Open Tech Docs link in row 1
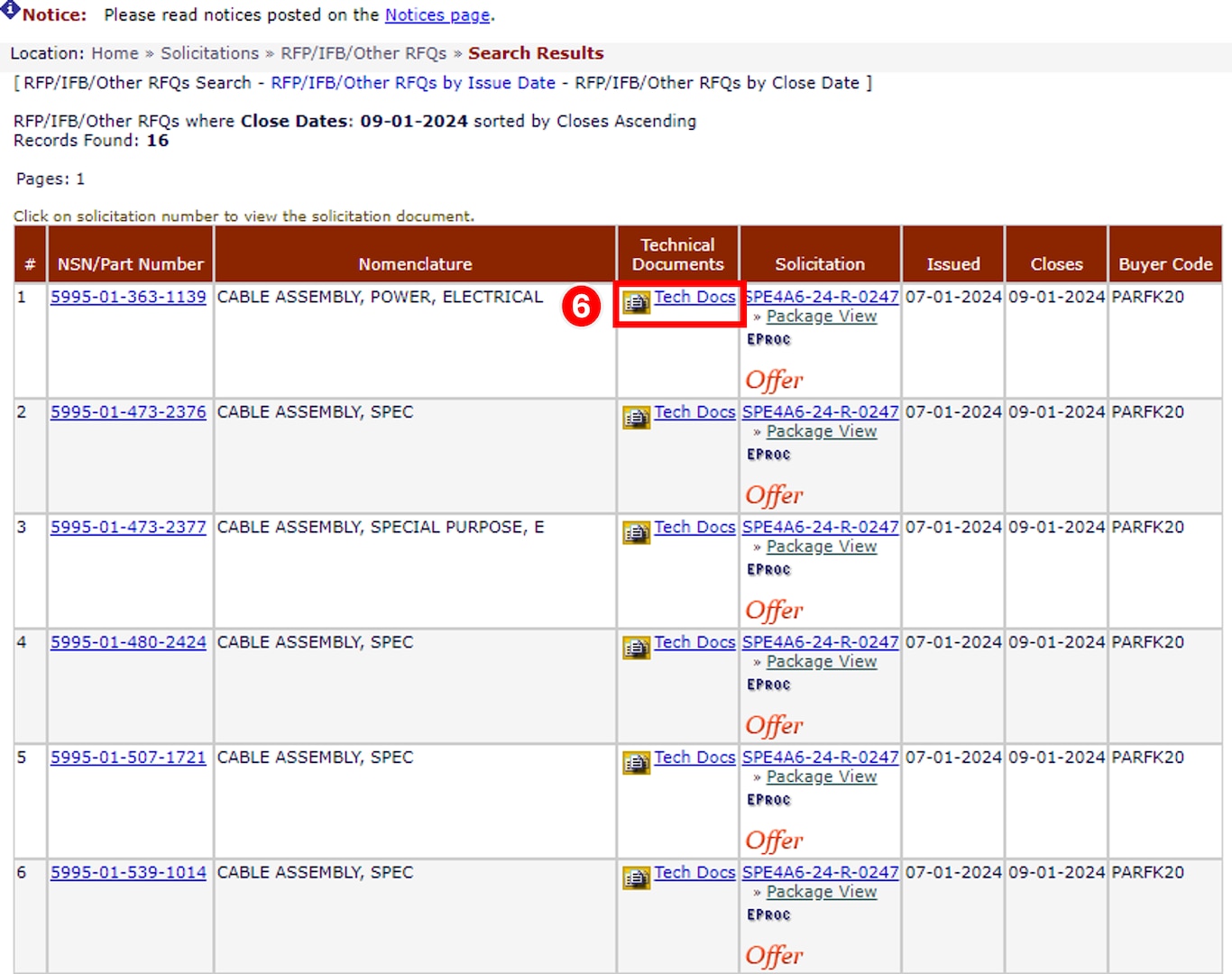The image size is (1232, 974). click(x=694, y=297)
